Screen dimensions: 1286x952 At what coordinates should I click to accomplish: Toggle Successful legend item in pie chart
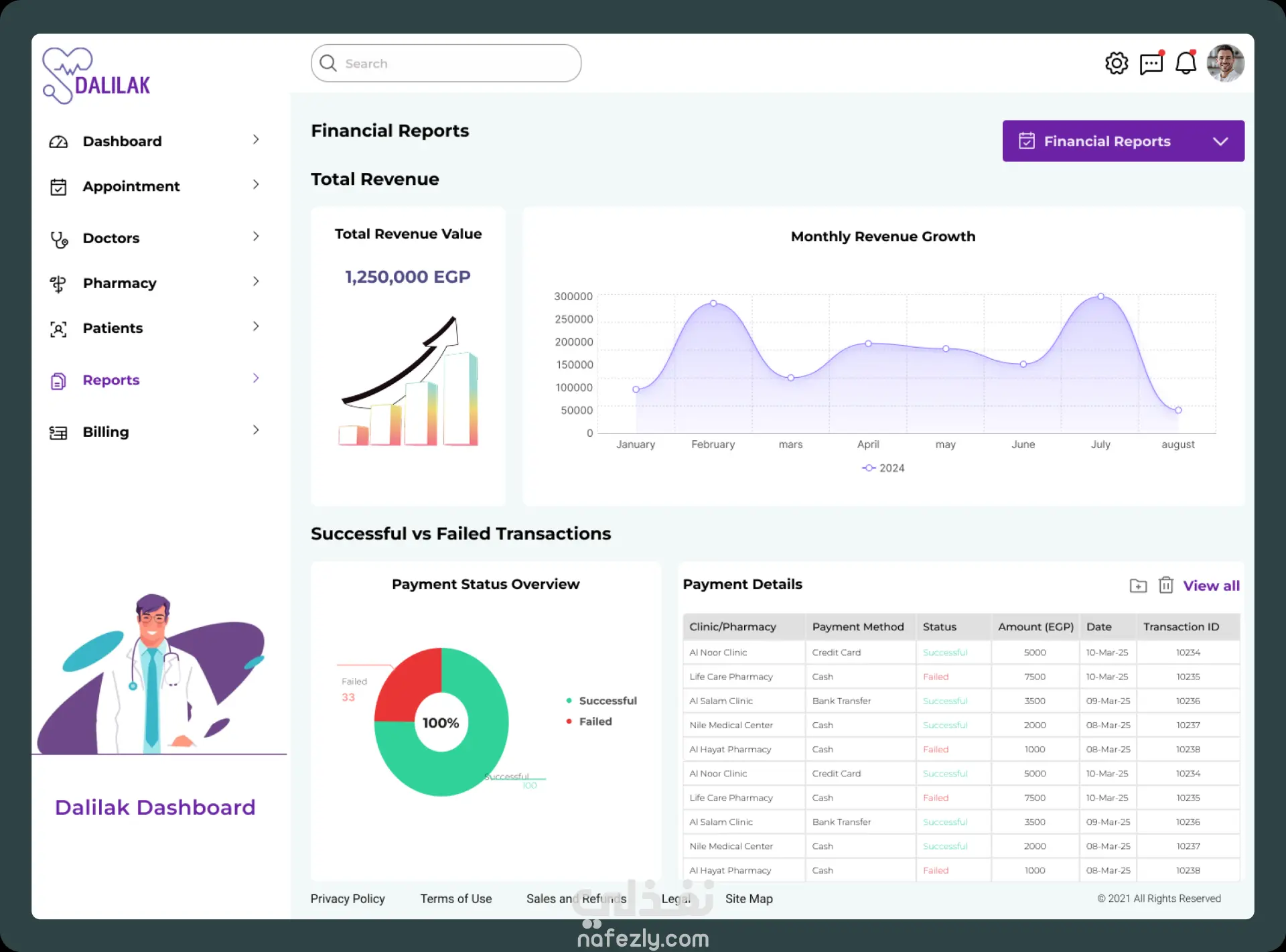[x=601, y=701]
